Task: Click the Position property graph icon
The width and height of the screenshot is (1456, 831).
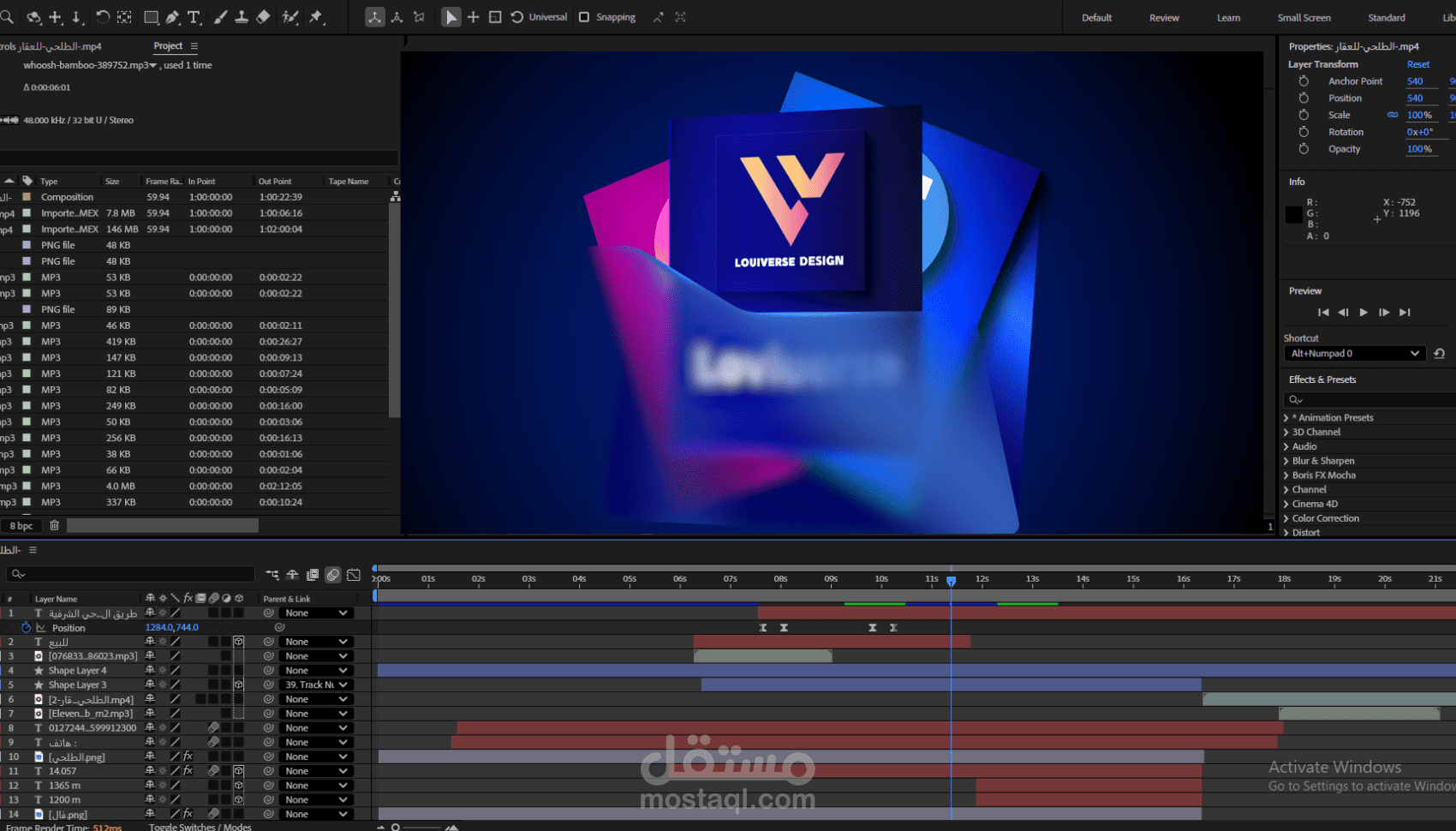Action: (x=40, y=628)
